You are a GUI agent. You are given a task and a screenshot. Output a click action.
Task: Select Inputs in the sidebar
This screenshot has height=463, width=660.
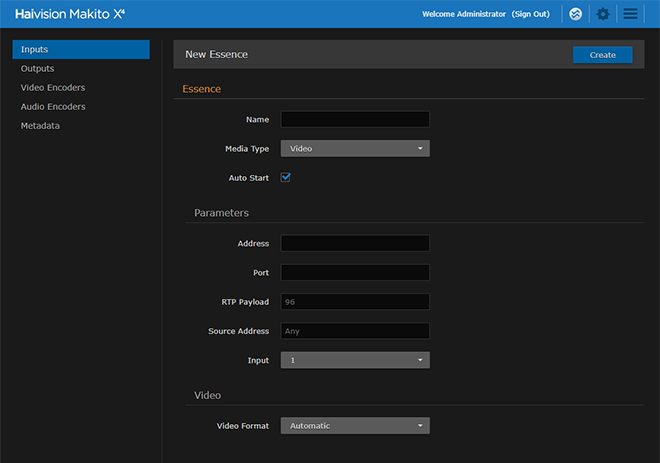[81, 49]
